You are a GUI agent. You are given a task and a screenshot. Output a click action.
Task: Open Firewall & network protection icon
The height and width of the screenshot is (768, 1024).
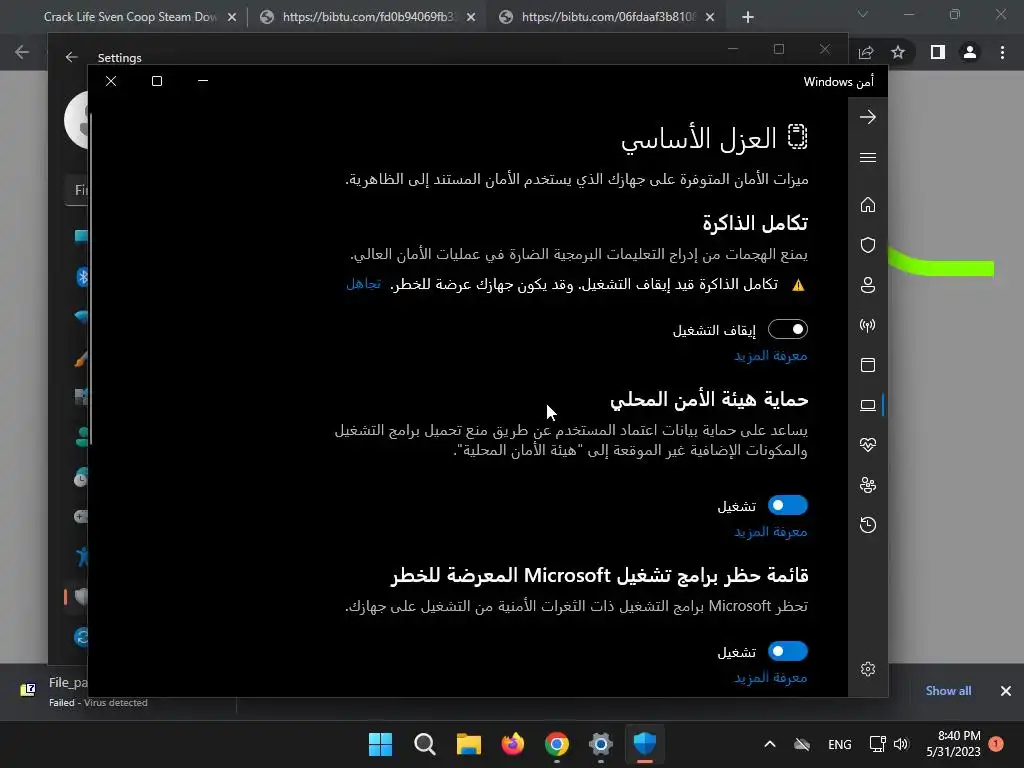click(x=868, y=325)
